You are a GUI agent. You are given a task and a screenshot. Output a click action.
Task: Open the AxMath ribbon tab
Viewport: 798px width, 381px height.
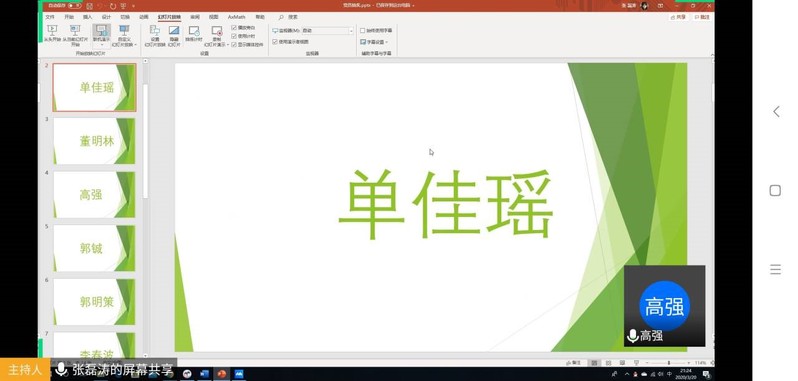coord(236,17)
